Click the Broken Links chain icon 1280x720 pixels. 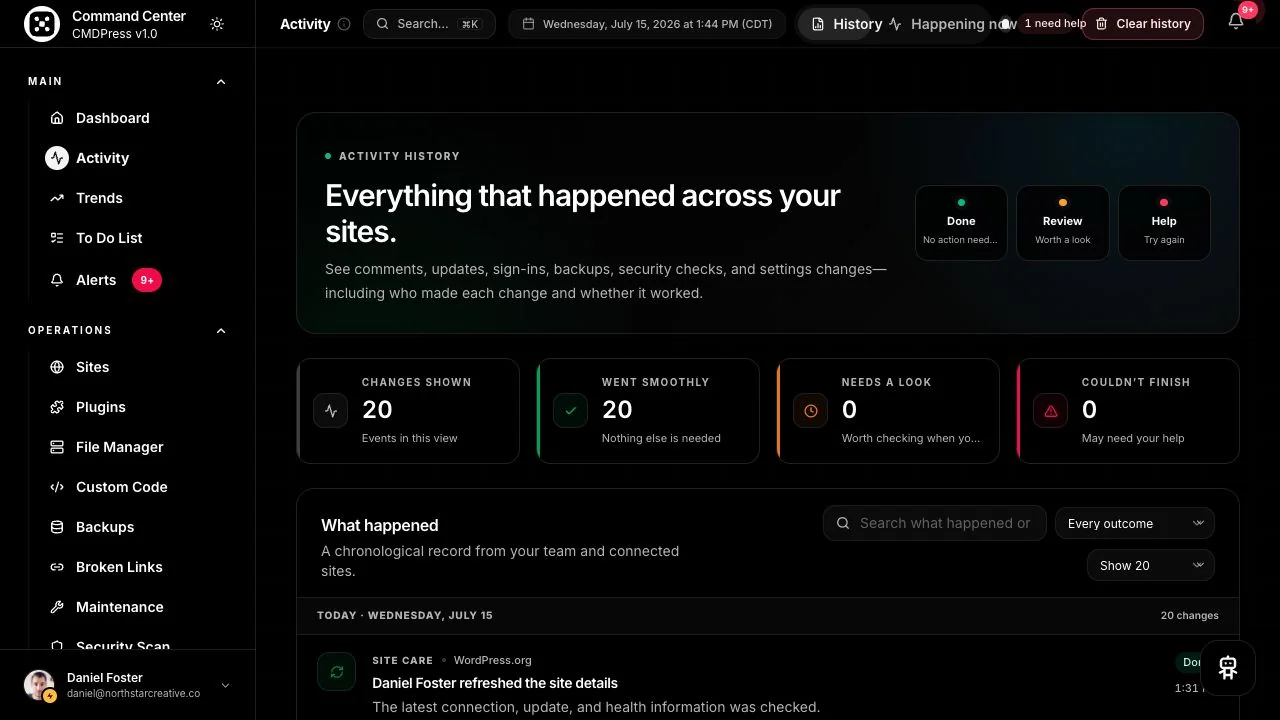57,567
